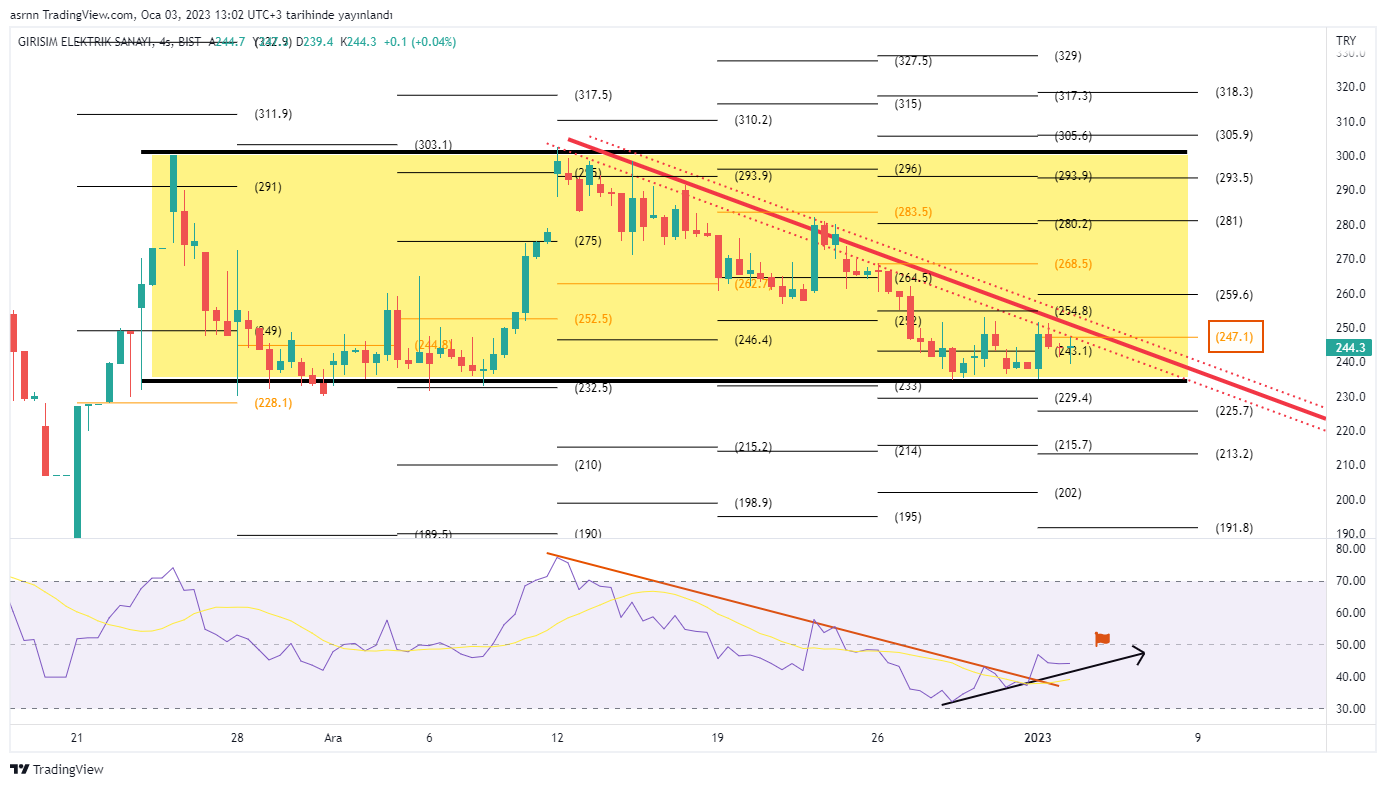
Task: Select the (202) level label
Action: tap(1068, 493)
